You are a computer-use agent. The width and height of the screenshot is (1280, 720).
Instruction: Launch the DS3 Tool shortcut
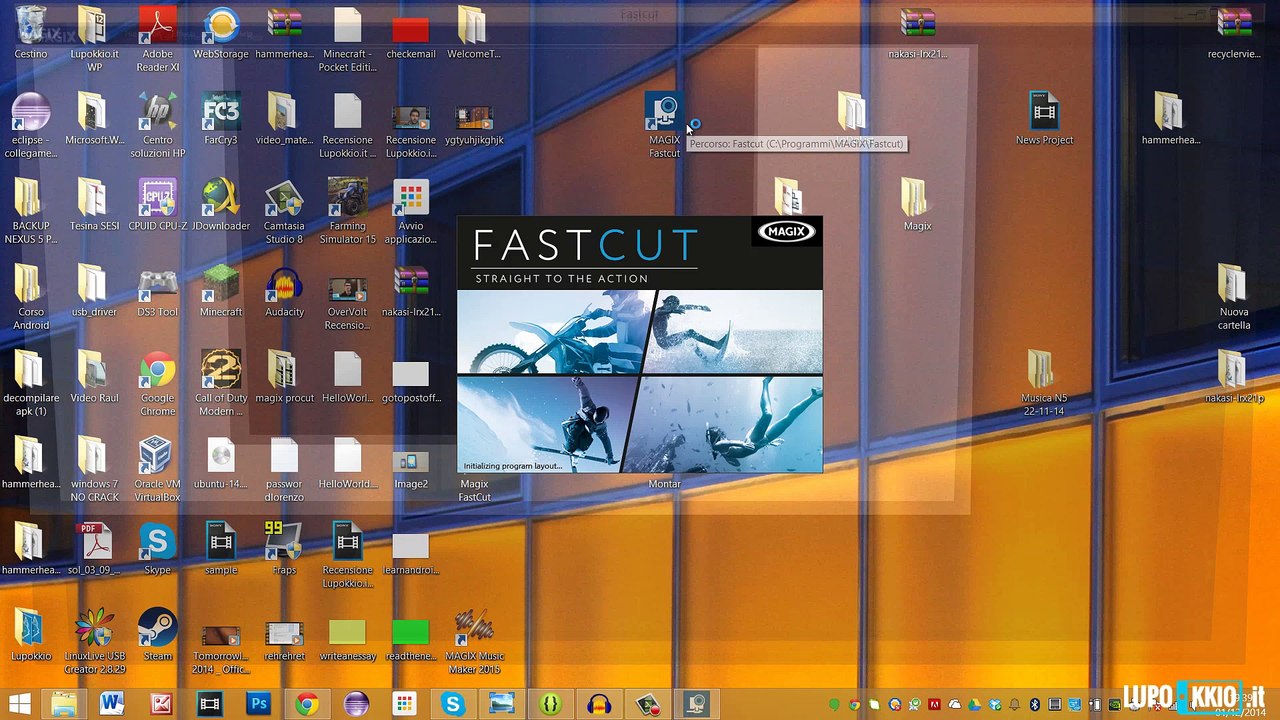tap(157, 290)
